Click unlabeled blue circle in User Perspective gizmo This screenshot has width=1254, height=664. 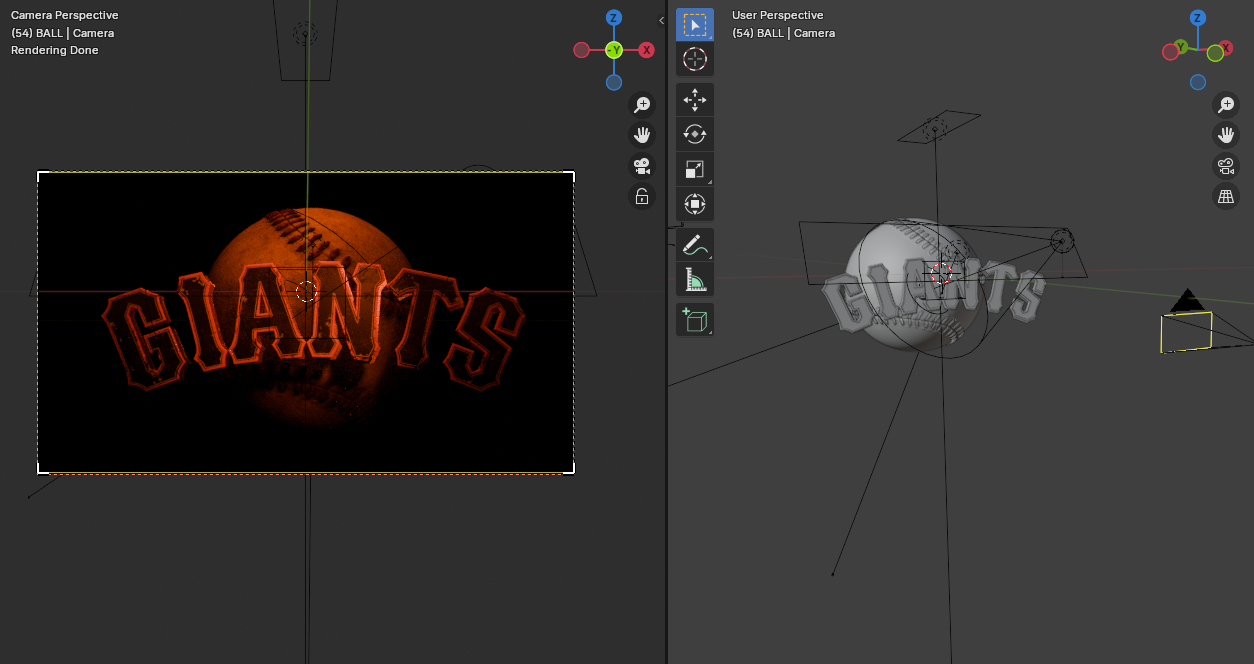point(1198,82)
